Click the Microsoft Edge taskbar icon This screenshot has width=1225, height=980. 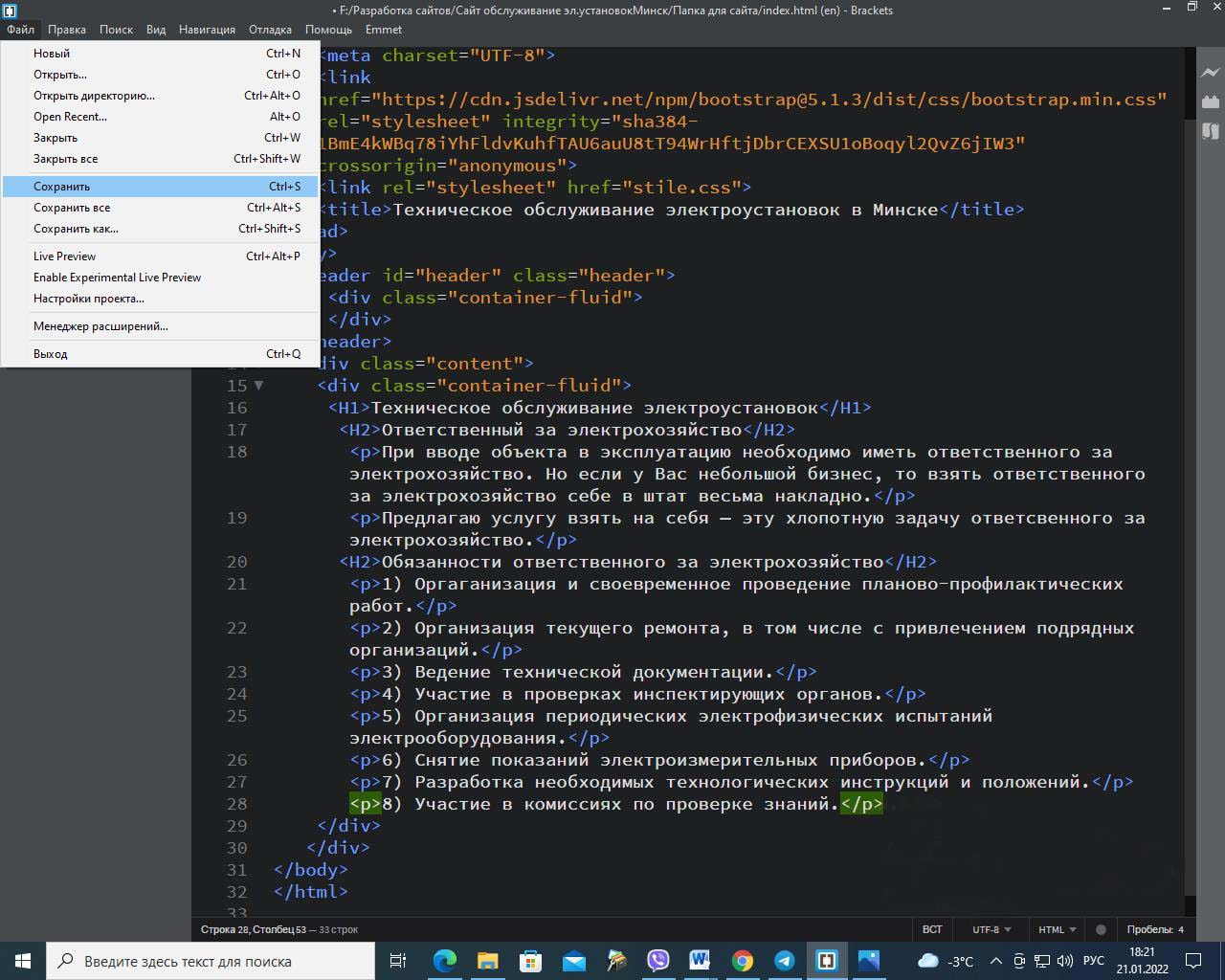[x=445, y=961]
